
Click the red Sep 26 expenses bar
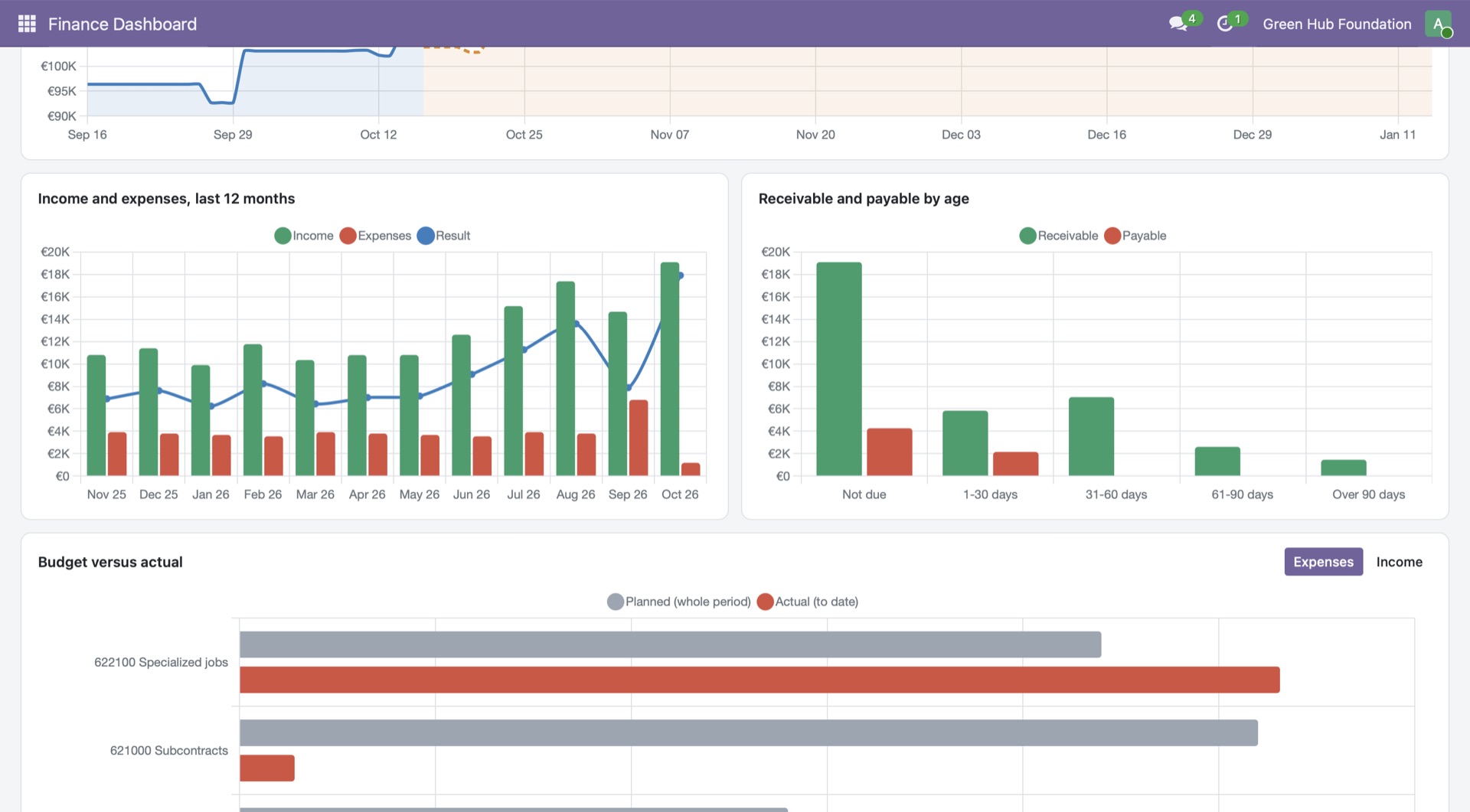(x=639, y=438)
